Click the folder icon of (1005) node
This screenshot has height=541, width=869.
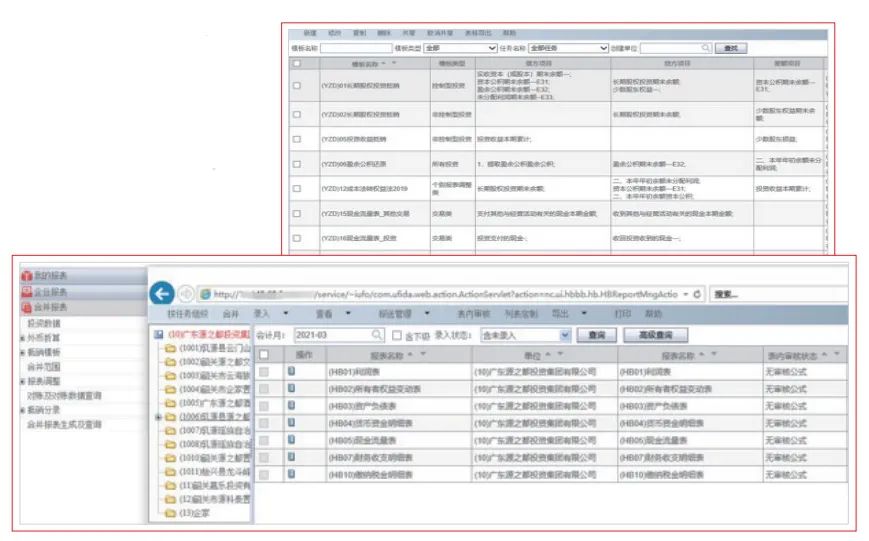[x=170, y=403]
